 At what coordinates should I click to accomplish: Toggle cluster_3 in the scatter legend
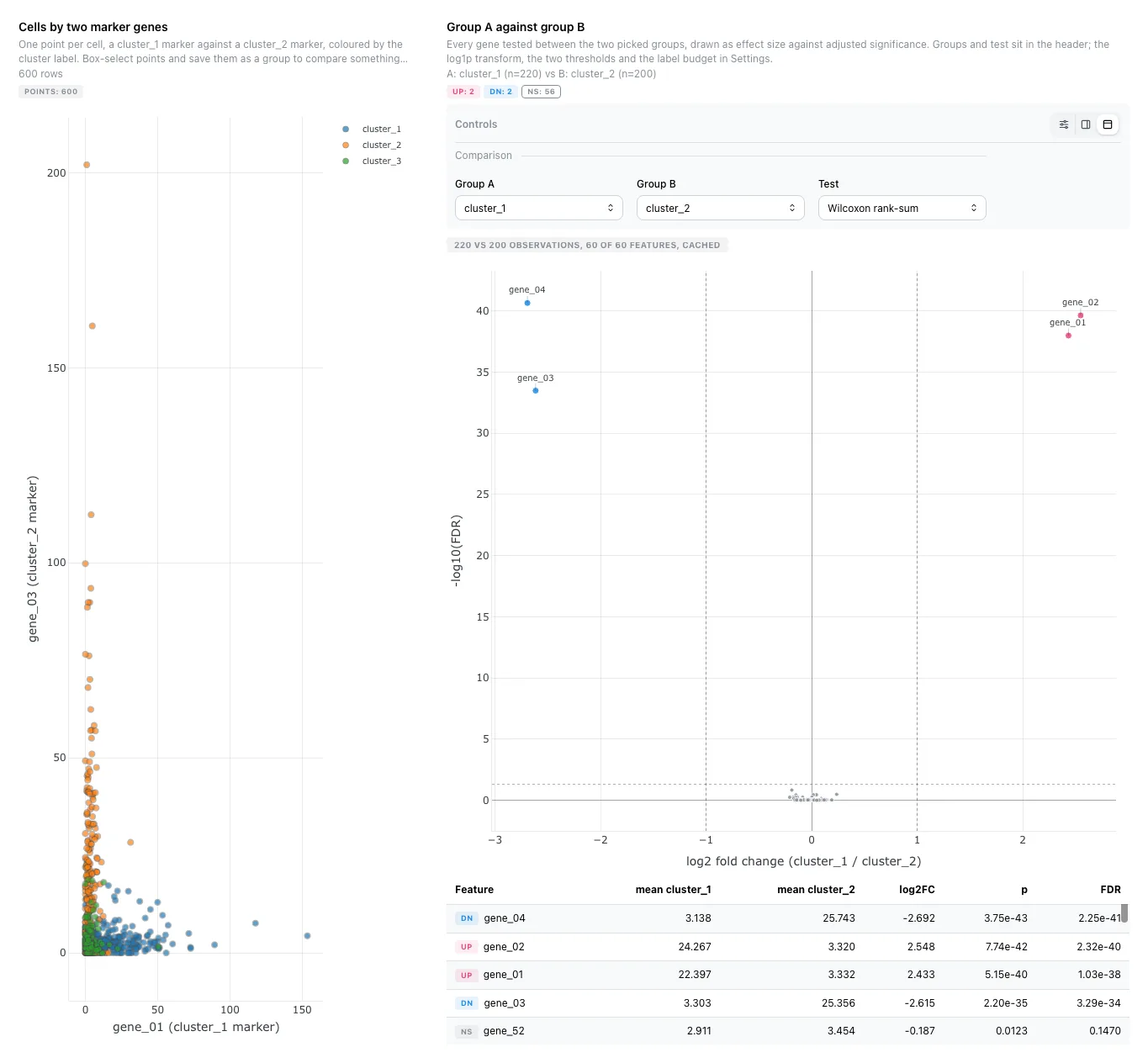click(x=372, y=161)
